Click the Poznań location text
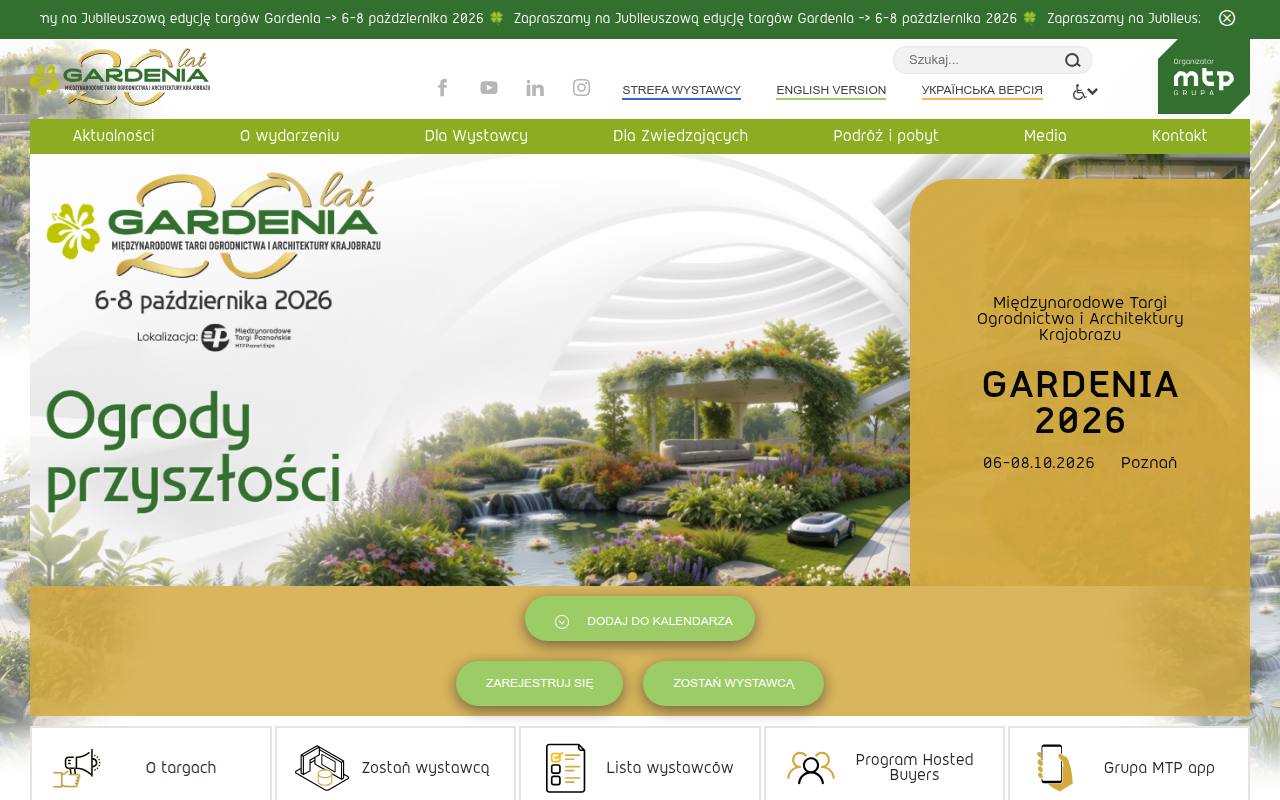The height and width of the screenshot is (800, 1280). pos(1149,463)
